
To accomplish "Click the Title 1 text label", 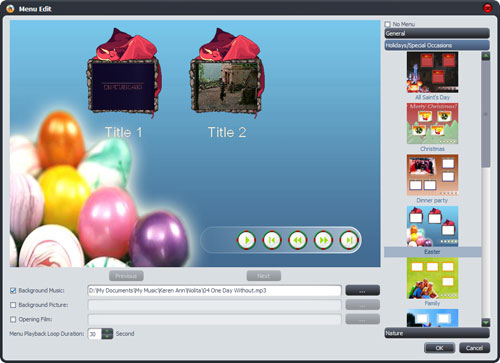I will [x=124, y=132].
